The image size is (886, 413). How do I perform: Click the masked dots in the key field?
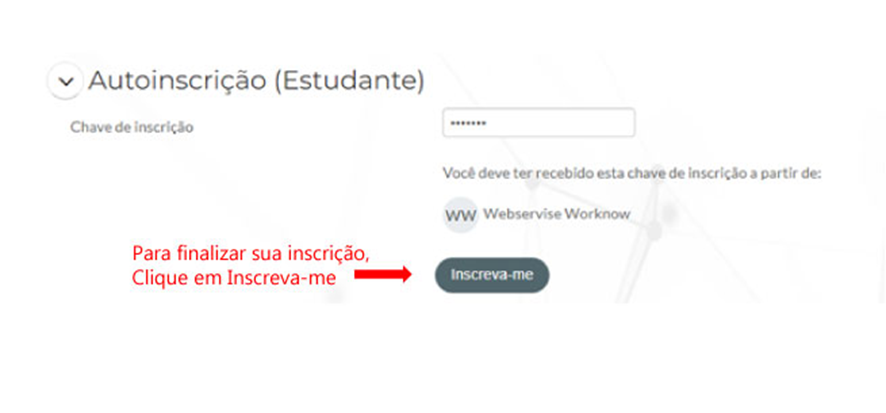(468, 123)
